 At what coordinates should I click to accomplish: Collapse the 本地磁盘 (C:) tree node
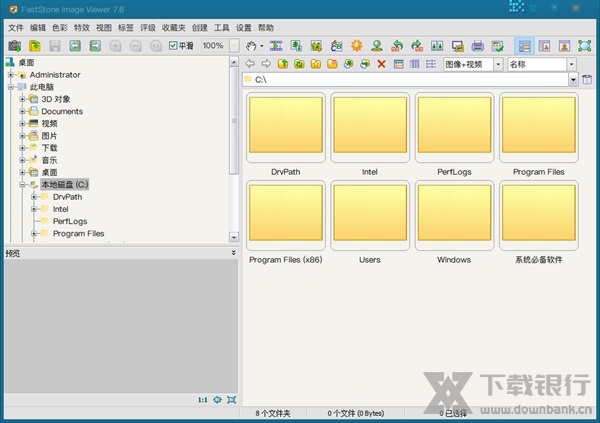22,185
